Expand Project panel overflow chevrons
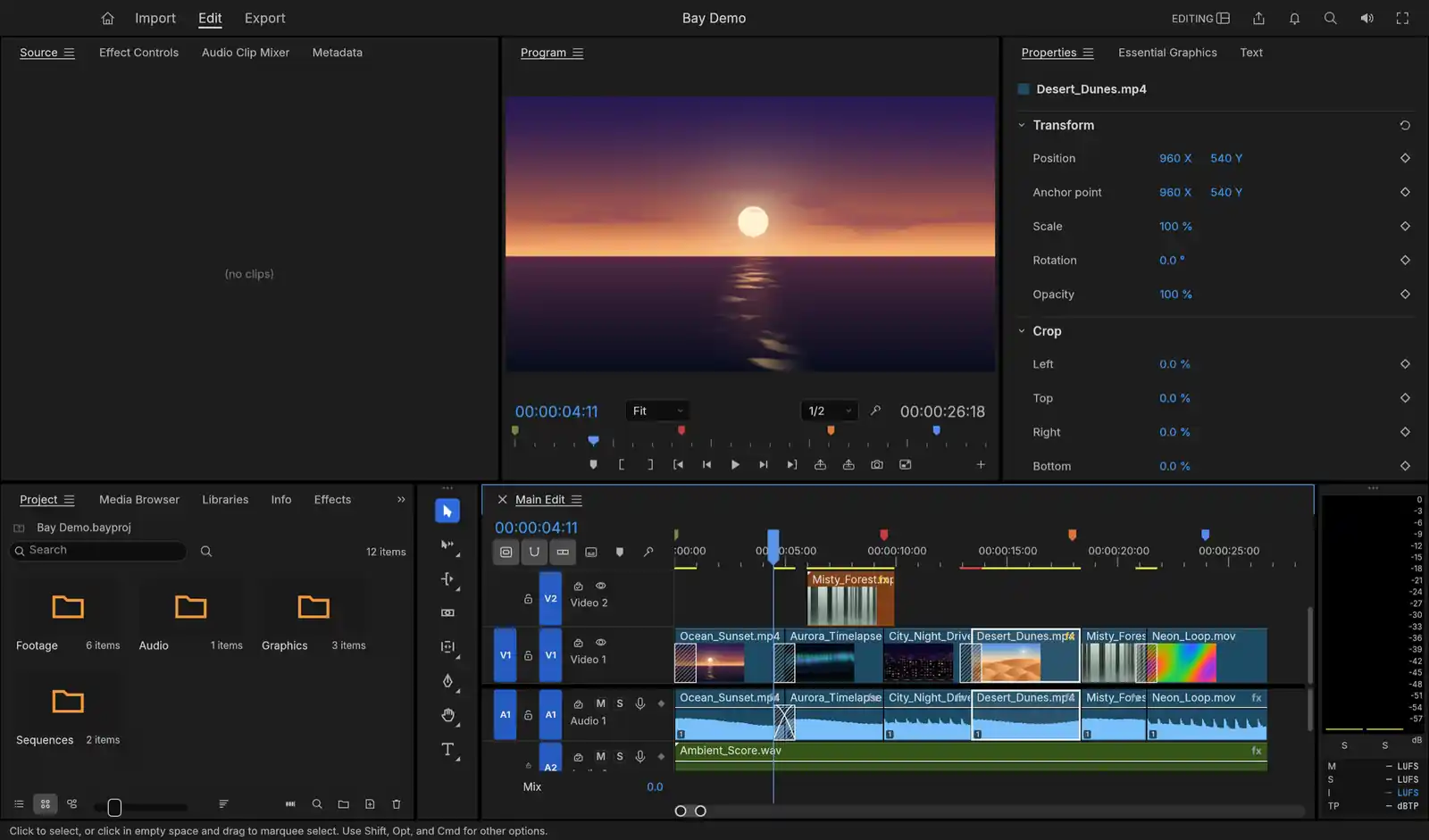 (x=401, y=500)
